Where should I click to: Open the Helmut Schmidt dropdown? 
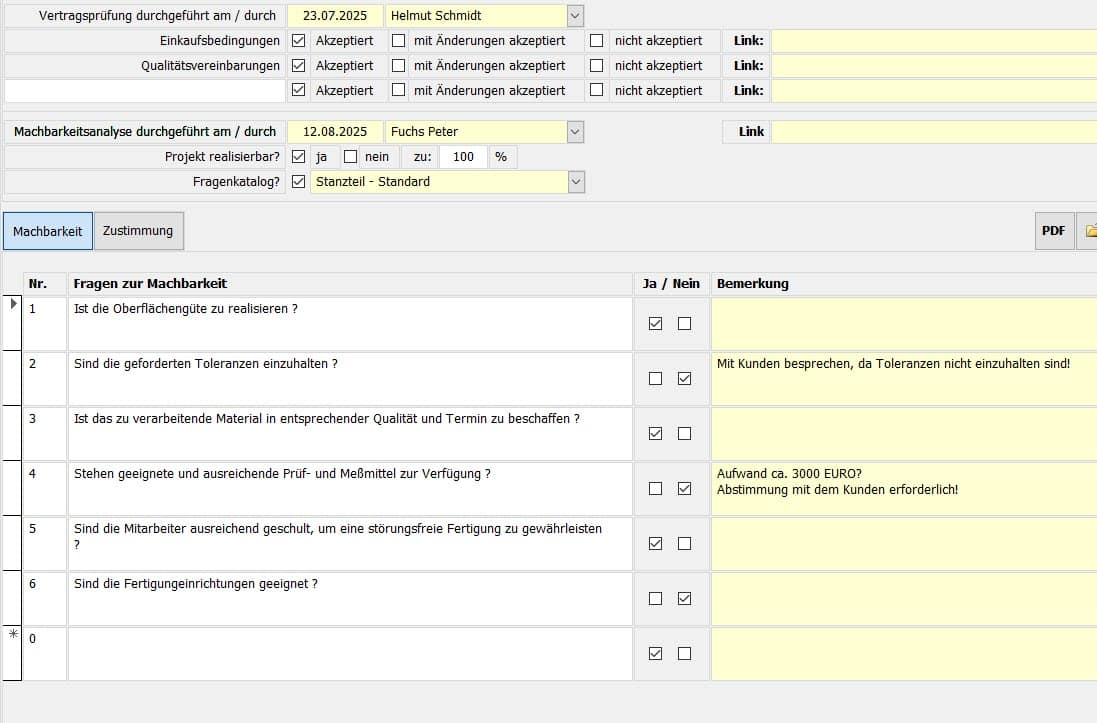point(574,16)
